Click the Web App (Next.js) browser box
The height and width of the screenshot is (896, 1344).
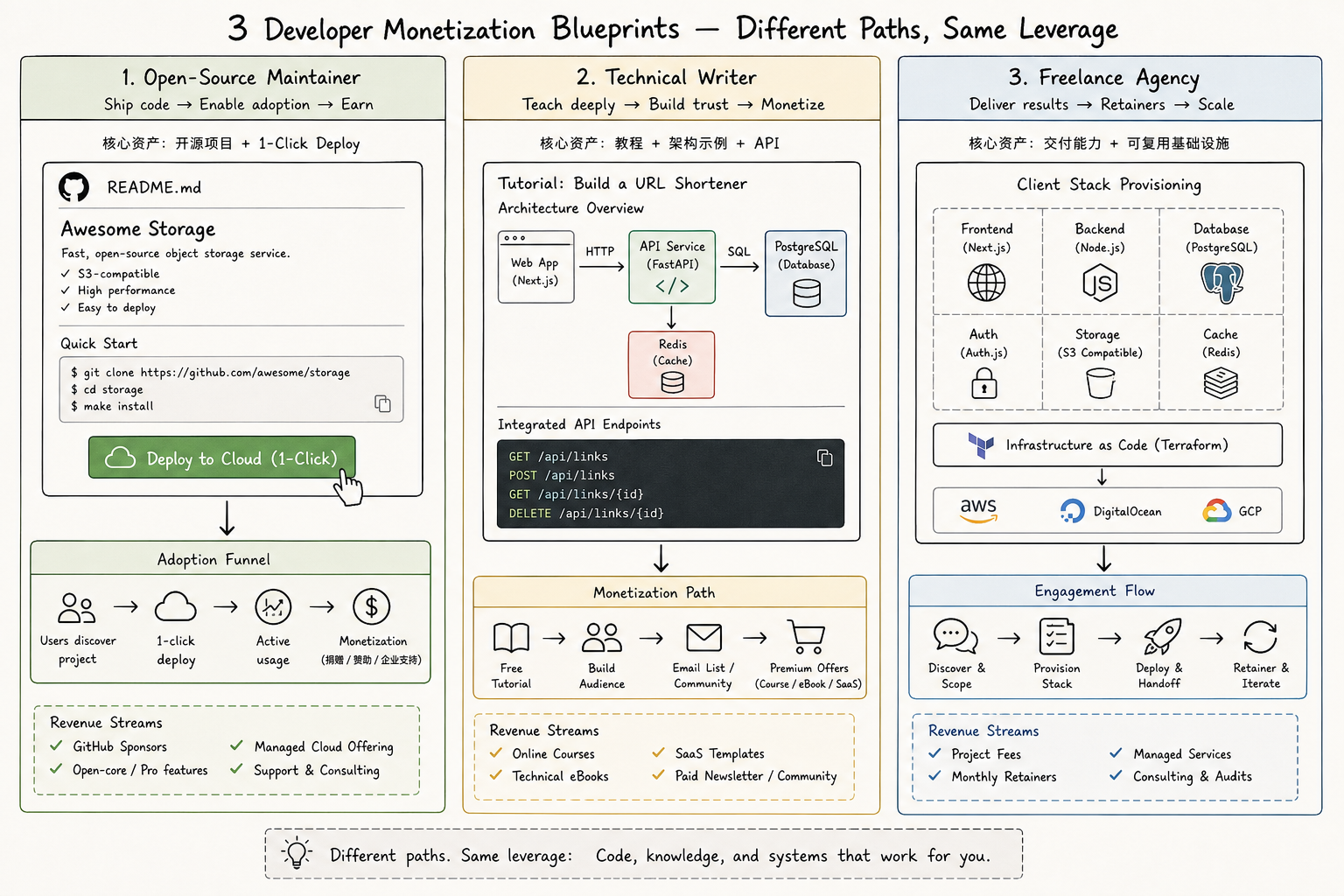[535, 267]
